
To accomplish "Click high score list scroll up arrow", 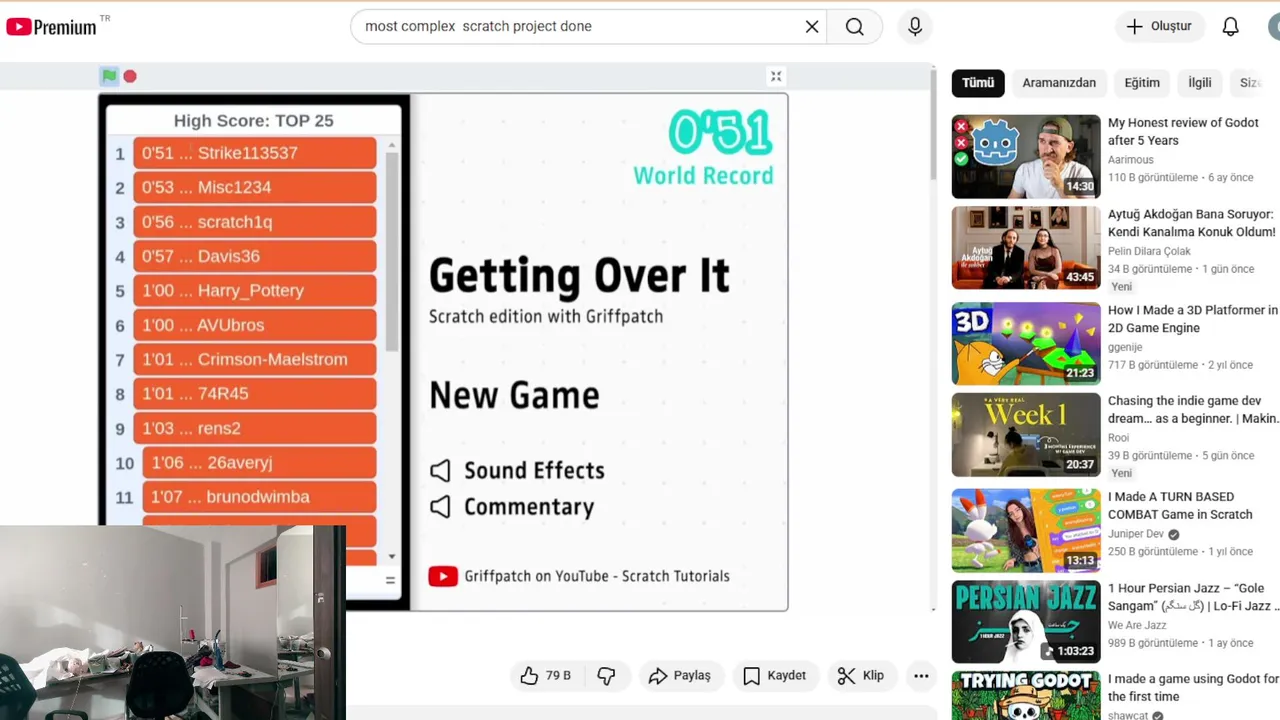I will (391, 145).
